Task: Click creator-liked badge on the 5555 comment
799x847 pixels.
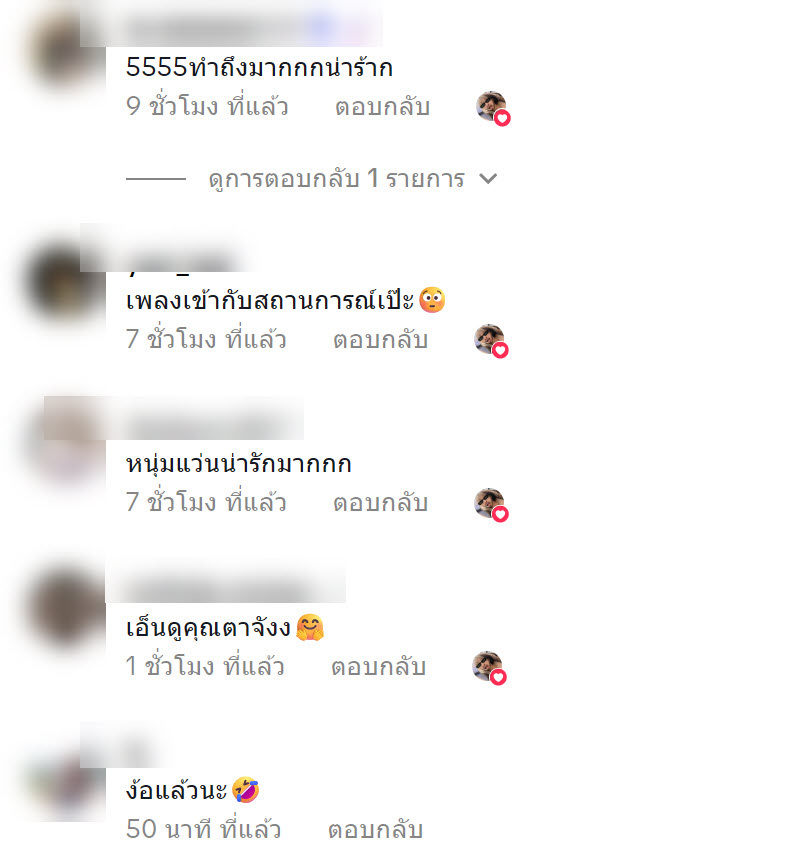Action: (x=493, y=108)
